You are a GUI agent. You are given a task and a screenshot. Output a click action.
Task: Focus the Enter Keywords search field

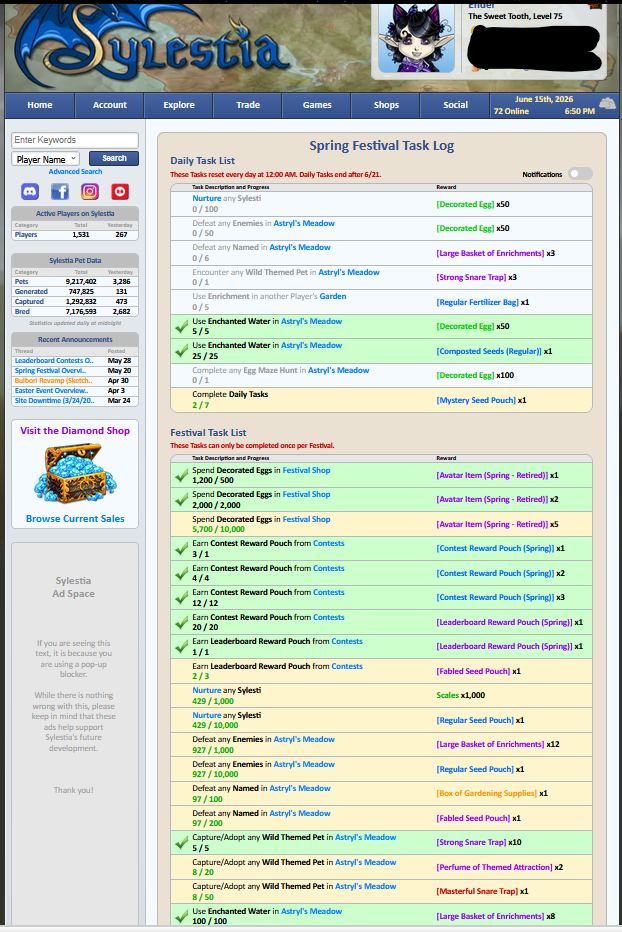tap(75, 140)
